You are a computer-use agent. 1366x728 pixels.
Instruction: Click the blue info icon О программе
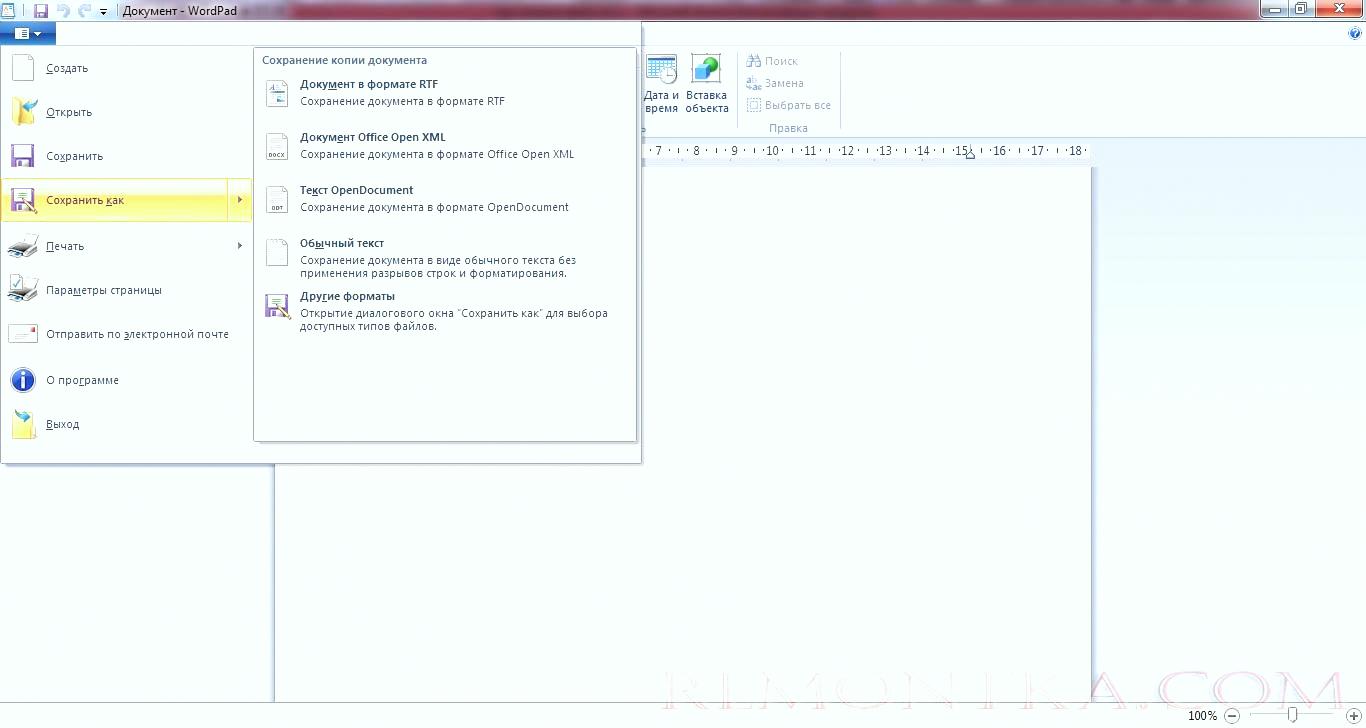23,380
